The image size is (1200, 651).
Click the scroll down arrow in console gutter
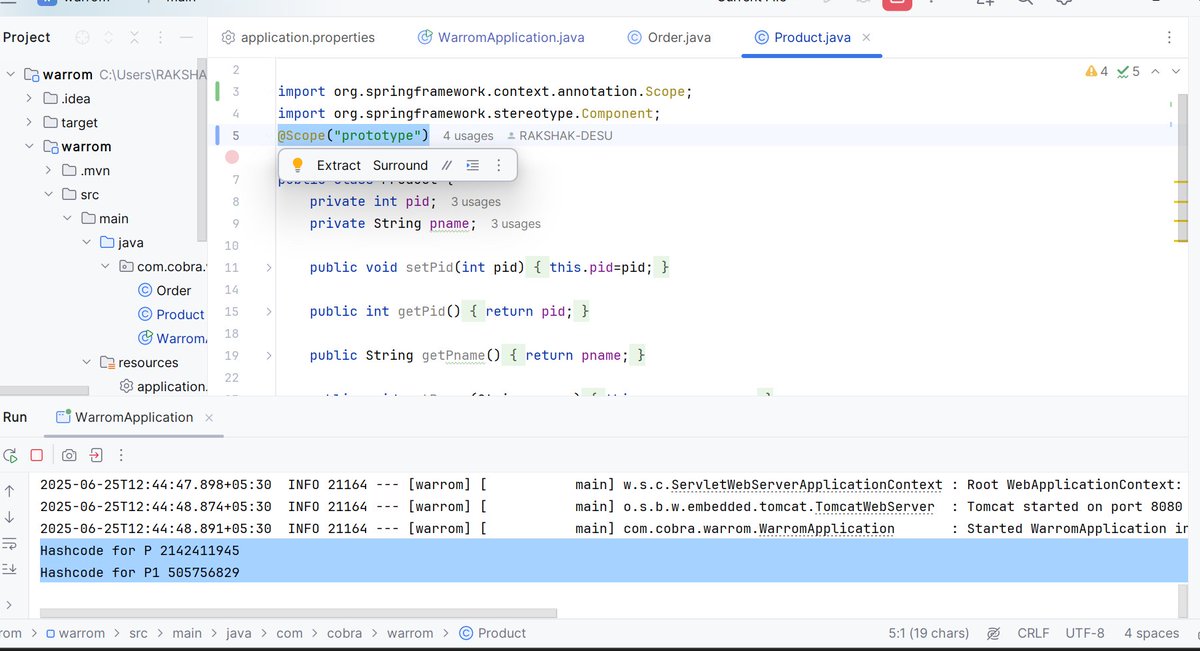[10, 517]
